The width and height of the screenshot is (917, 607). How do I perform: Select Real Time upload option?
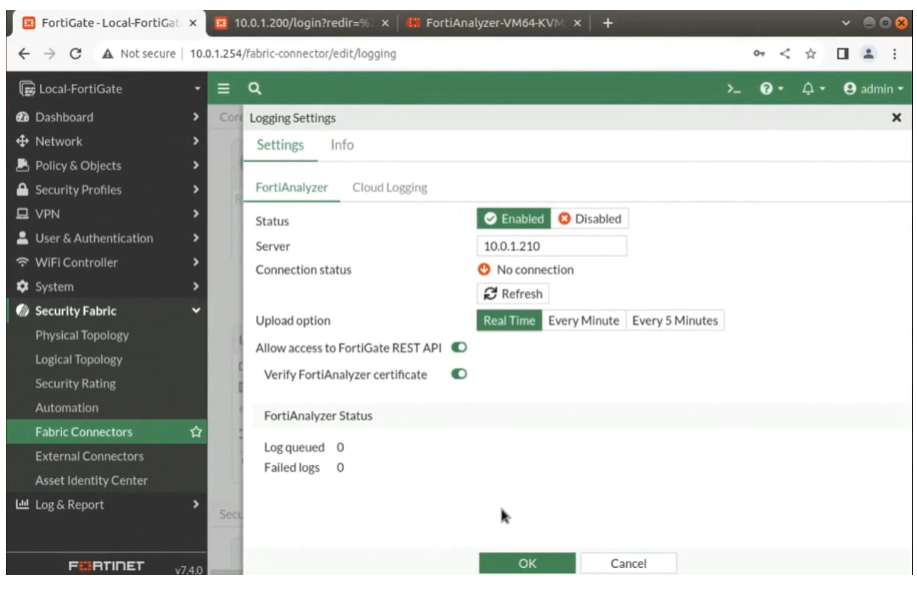coord(509,320)
